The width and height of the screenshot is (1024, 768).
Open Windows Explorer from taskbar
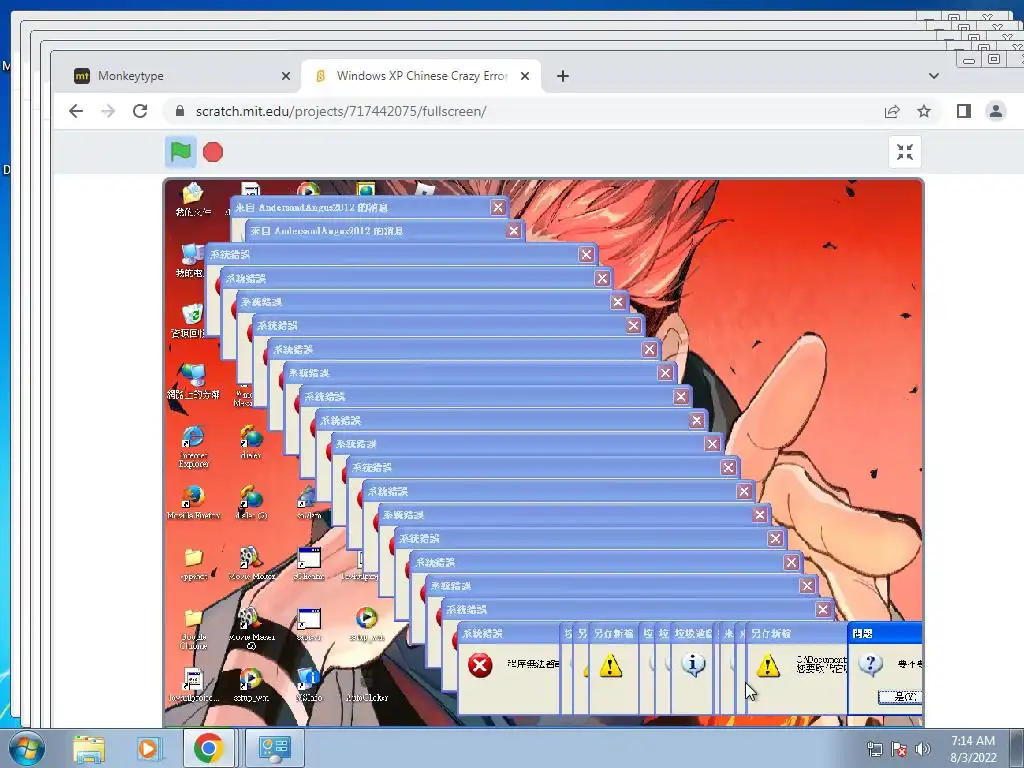pos(89,749)
